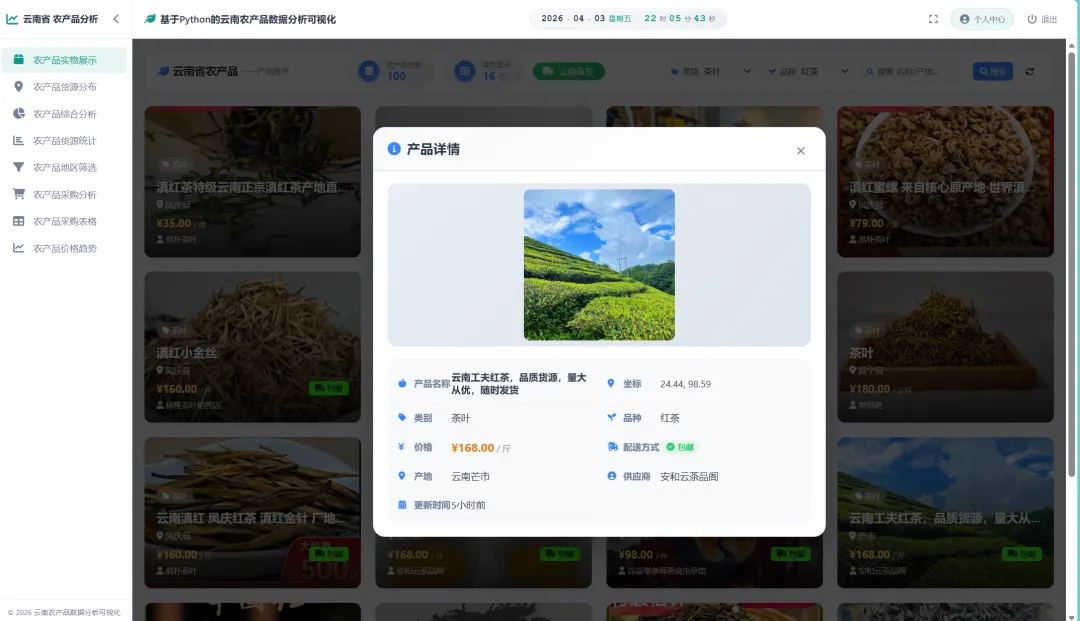Viewport: 1080px width, 621px height.
Task: Click the blue 搜索 button
Action: tap(993, 72)
